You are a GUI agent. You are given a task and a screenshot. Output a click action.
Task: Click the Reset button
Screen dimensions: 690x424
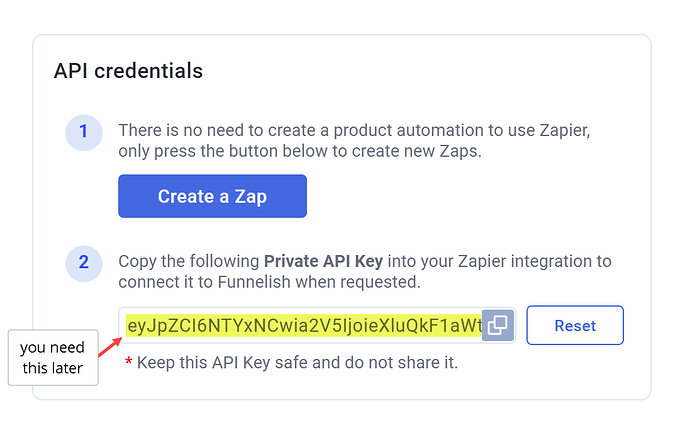(x=575, y=325)
